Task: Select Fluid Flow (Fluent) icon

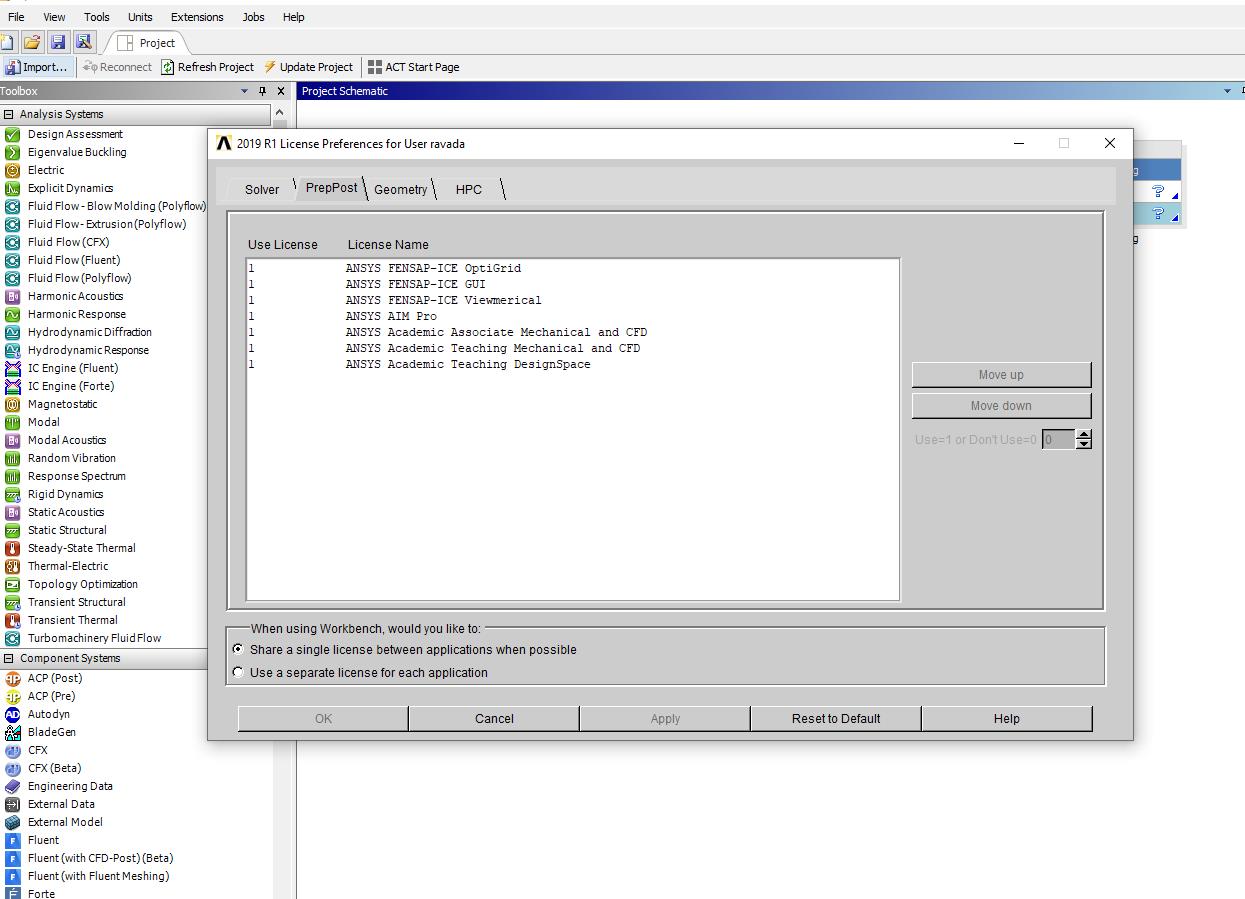Action: 12,260
